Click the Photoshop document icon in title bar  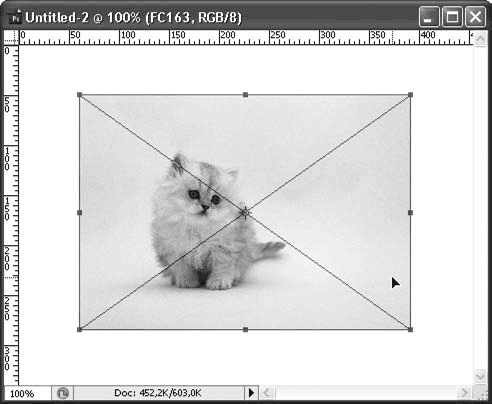tap(15, 17)
